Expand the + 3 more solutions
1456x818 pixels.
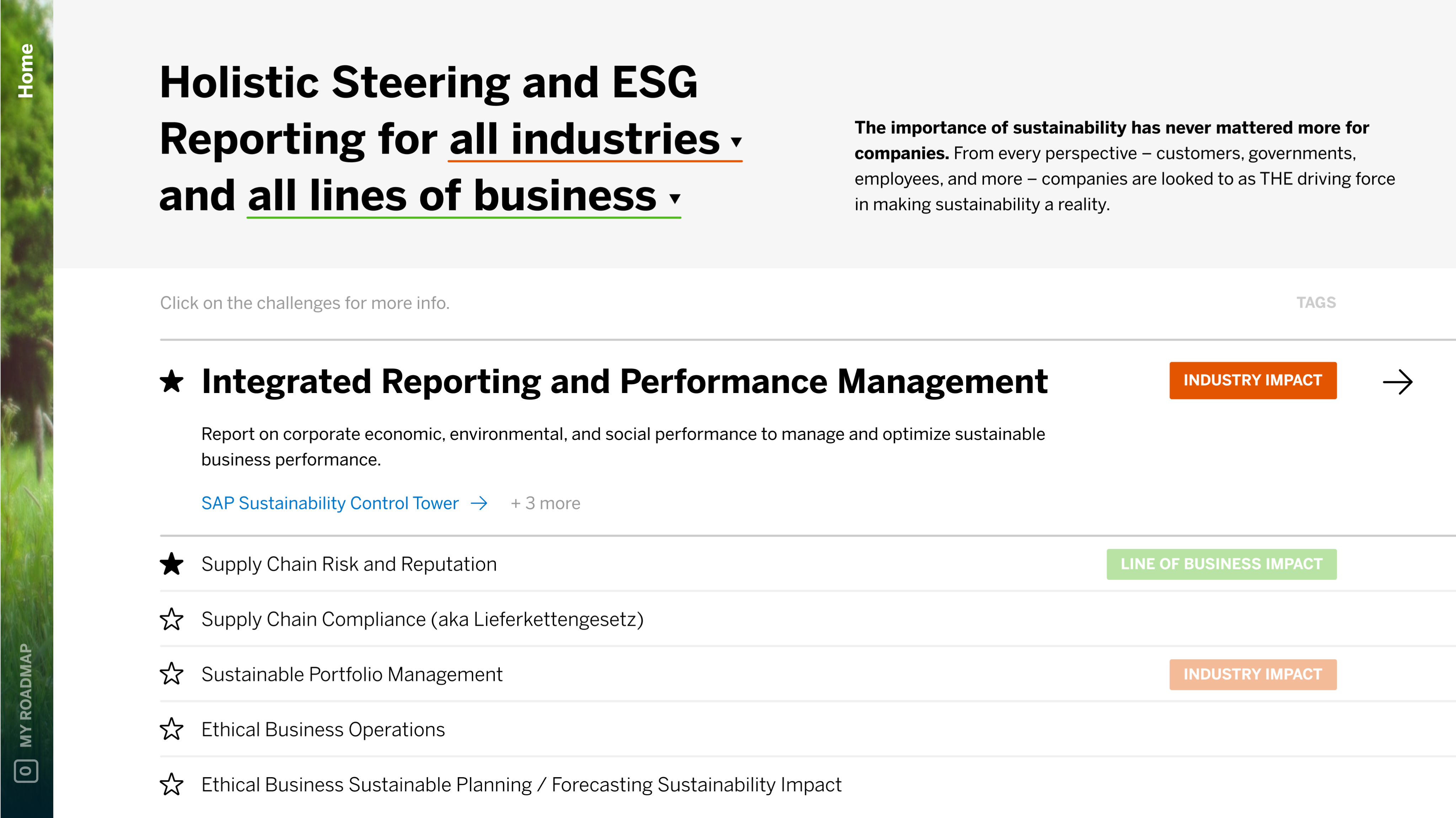click(545, 503)
